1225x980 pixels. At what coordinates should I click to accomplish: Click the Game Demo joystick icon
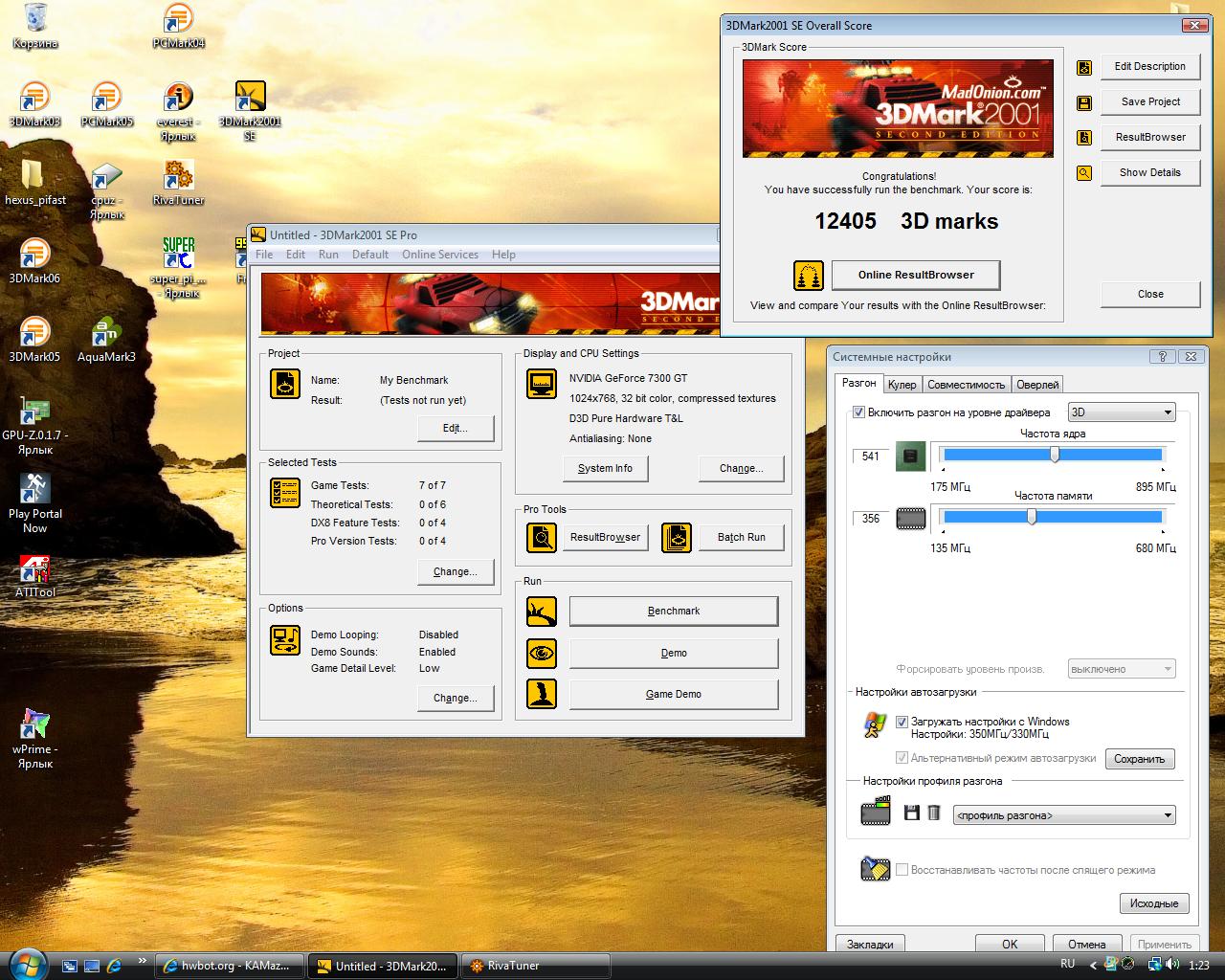pos(542,694)
